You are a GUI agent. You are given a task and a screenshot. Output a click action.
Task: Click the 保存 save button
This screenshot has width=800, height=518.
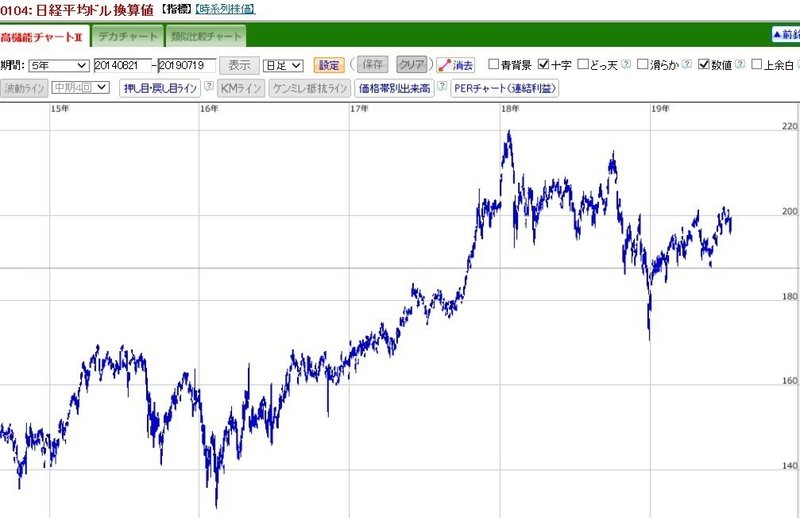pyautogui.click(x=372, y=64)
